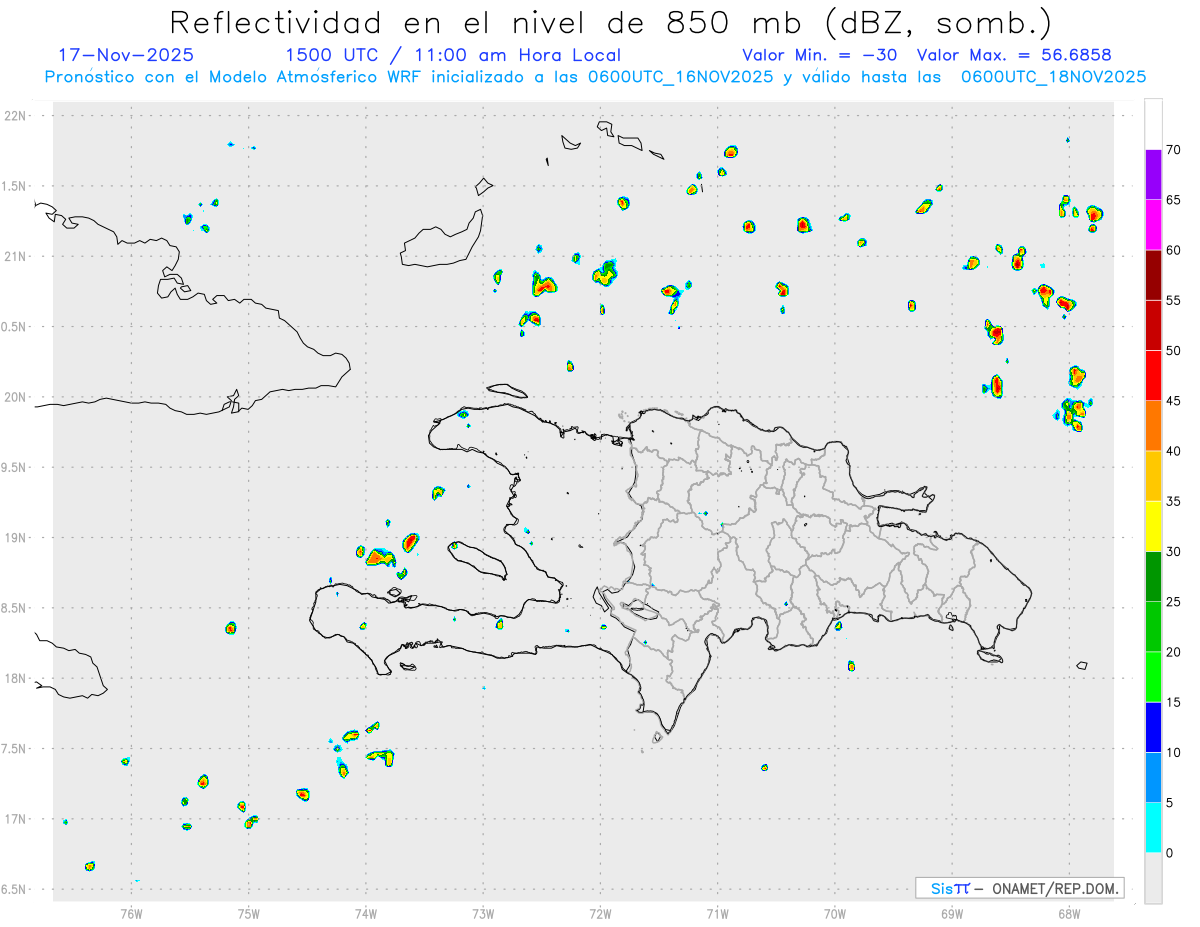This screenshot has width=1200, height=927.
Task: Select the blue 10-15 dBZ colorbar segment
Action: [1153, 728]
